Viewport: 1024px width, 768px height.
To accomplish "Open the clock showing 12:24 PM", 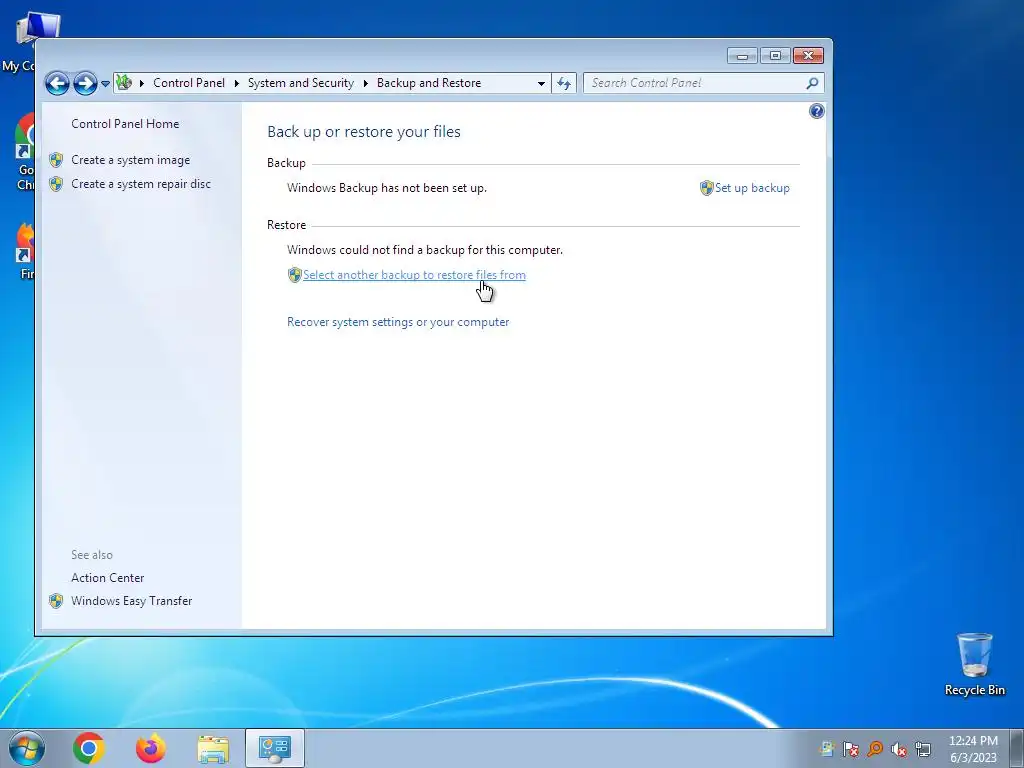I will [973, 749].
